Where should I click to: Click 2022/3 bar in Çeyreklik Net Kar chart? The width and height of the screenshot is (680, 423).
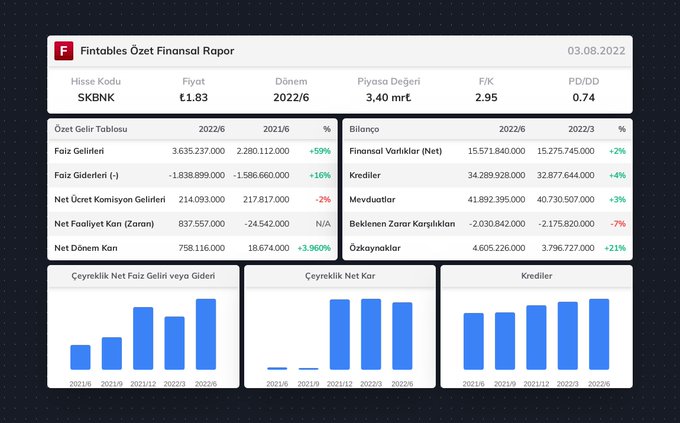(x=371, y=334)
